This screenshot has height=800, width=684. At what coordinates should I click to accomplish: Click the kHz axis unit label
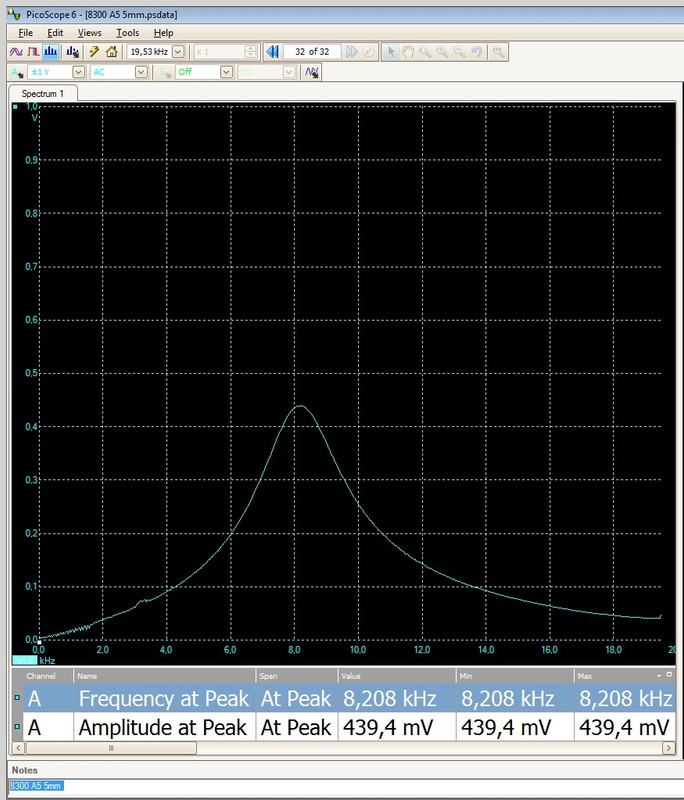pos(47,660)
